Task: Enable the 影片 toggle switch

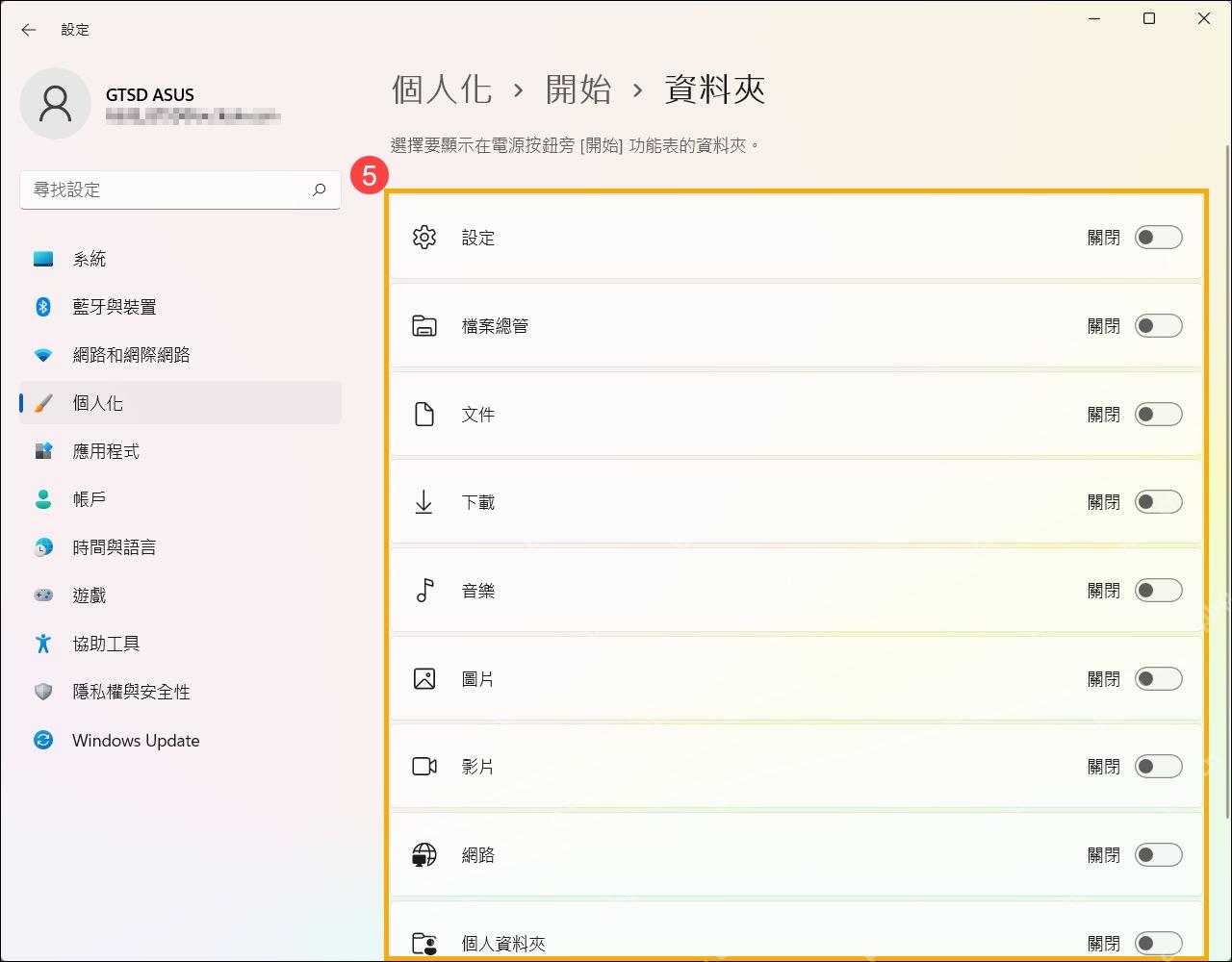Action: pos(1158,767)
